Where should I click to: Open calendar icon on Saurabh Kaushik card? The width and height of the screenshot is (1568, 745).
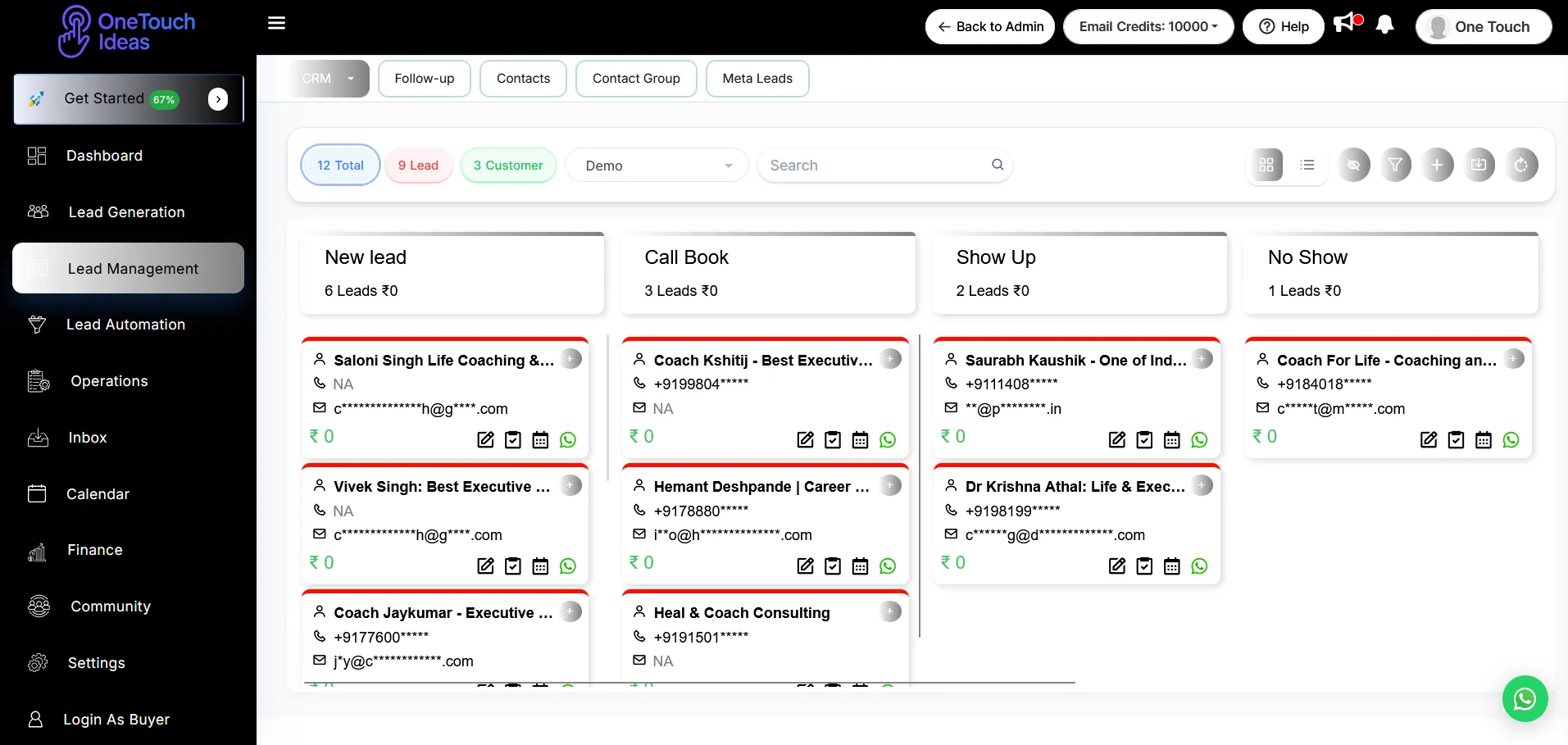point(1171,440)
